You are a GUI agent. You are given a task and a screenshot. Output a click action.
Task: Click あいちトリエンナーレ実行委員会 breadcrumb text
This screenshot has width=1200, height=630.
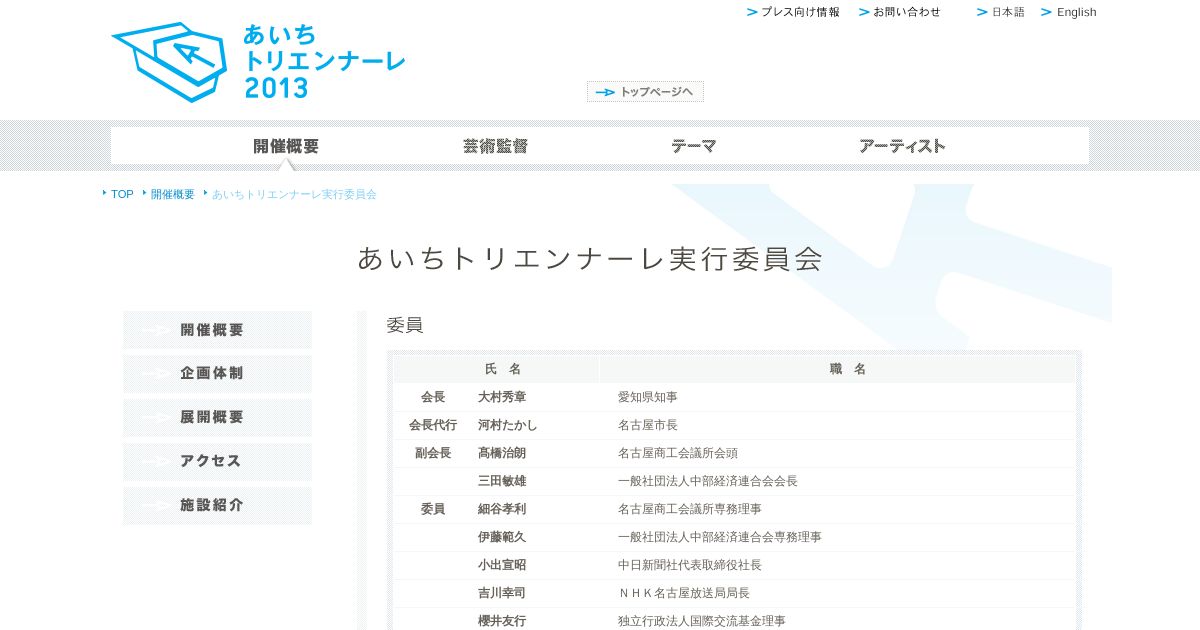pyautogui.click(x=294, y=194)
